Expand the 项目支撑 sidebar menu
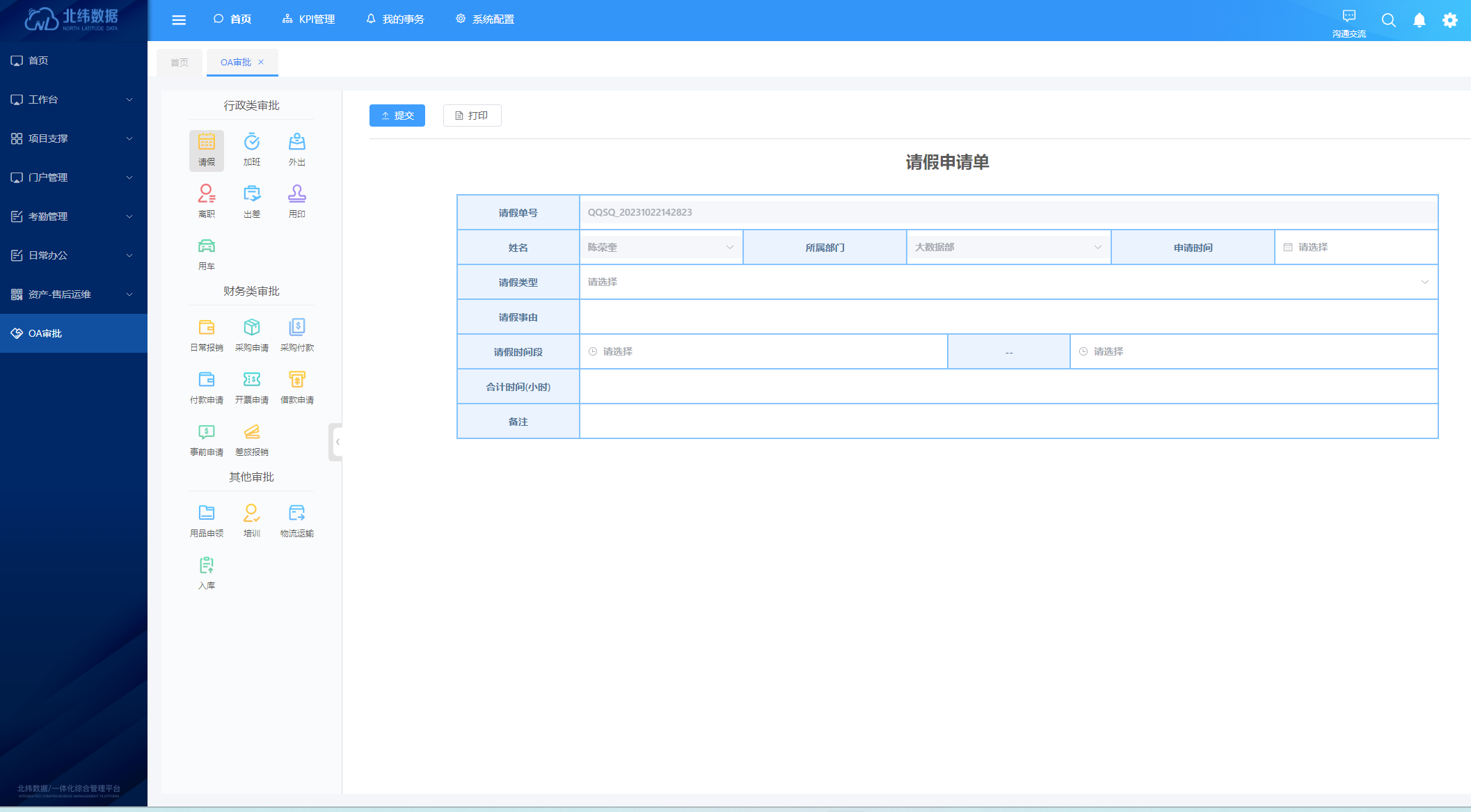This screenshot has height=812, width=1471. tap(74, 138)
